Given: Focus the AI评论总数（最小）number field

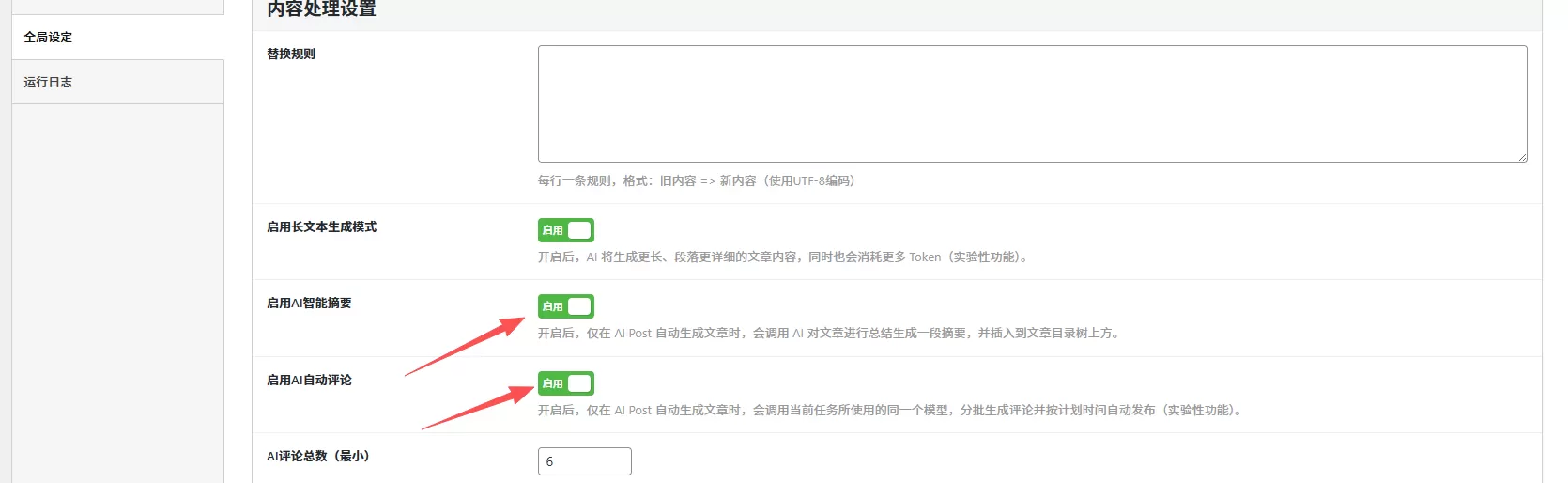Looking at the screenshot, I should point(584,461).
